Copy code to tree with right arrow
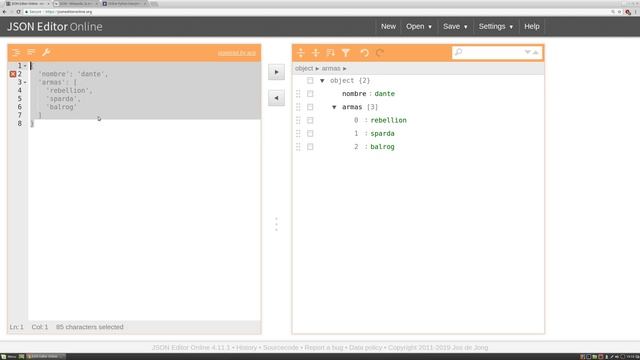This screenshot has width=640, height=360. [x=276, y=72]
